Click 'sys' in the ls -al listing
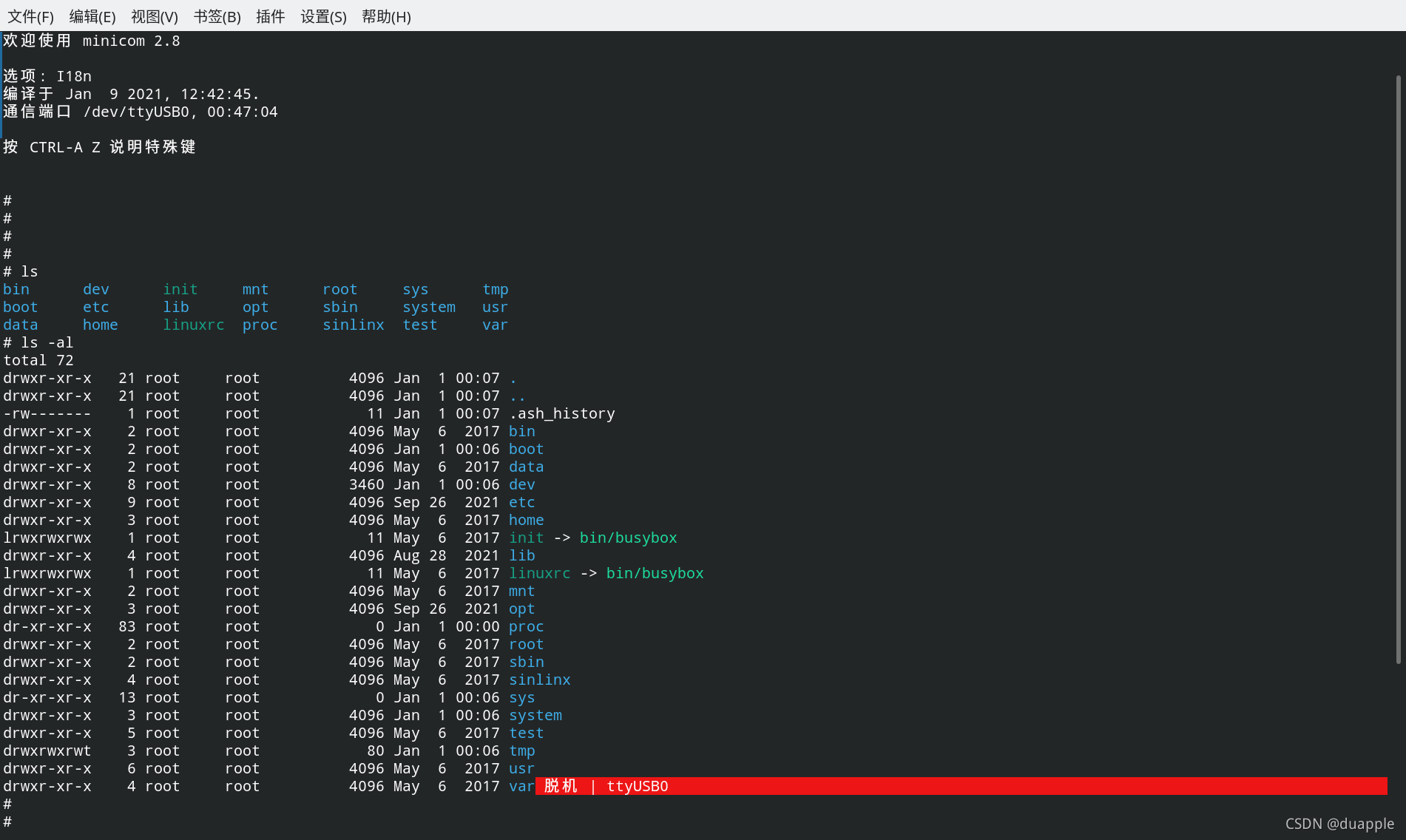The height and width of the screenshot is (840, 1406). [x=522, y=697]
